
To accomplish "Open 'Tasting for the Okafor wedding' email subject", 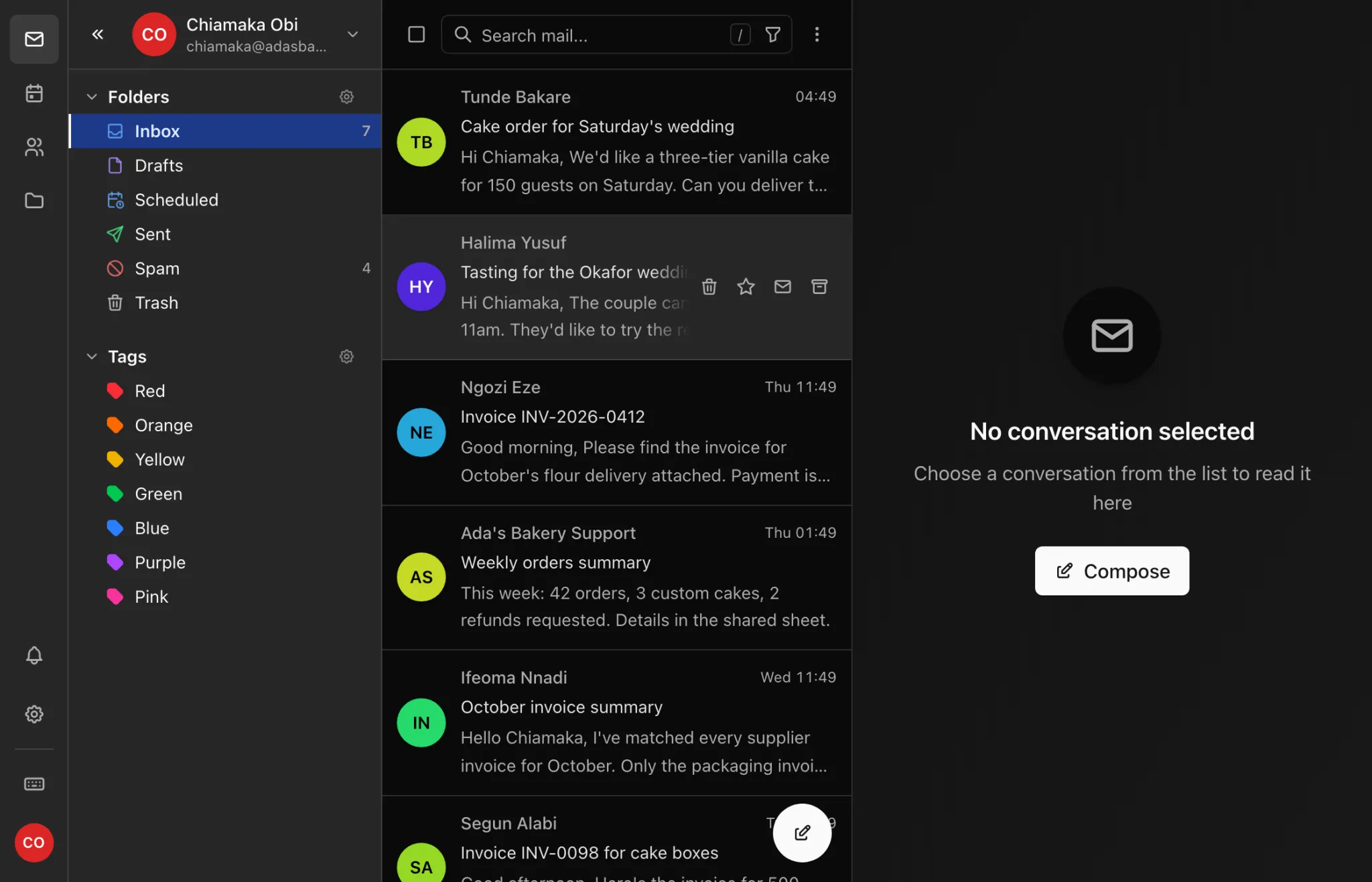I will [573, 272].
